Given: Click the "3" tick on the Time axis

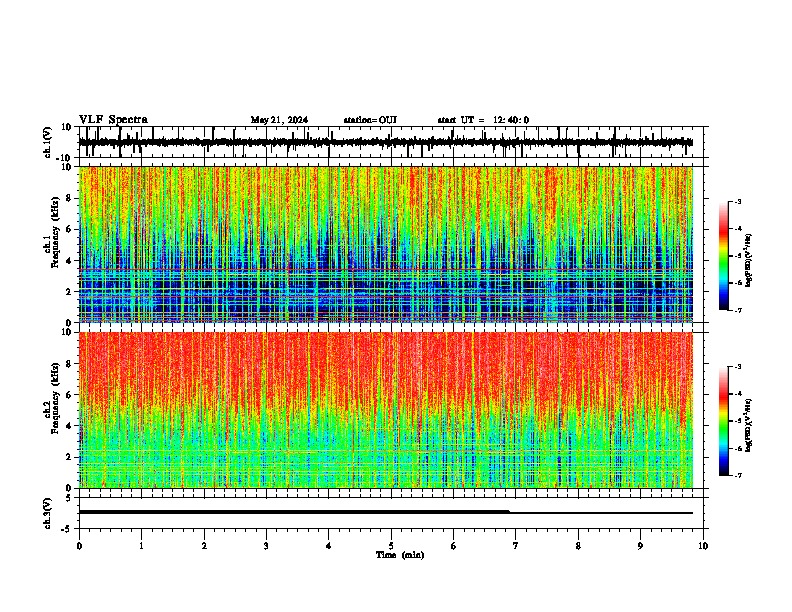Looking at the screenshot, I should (x=266, y=546).
